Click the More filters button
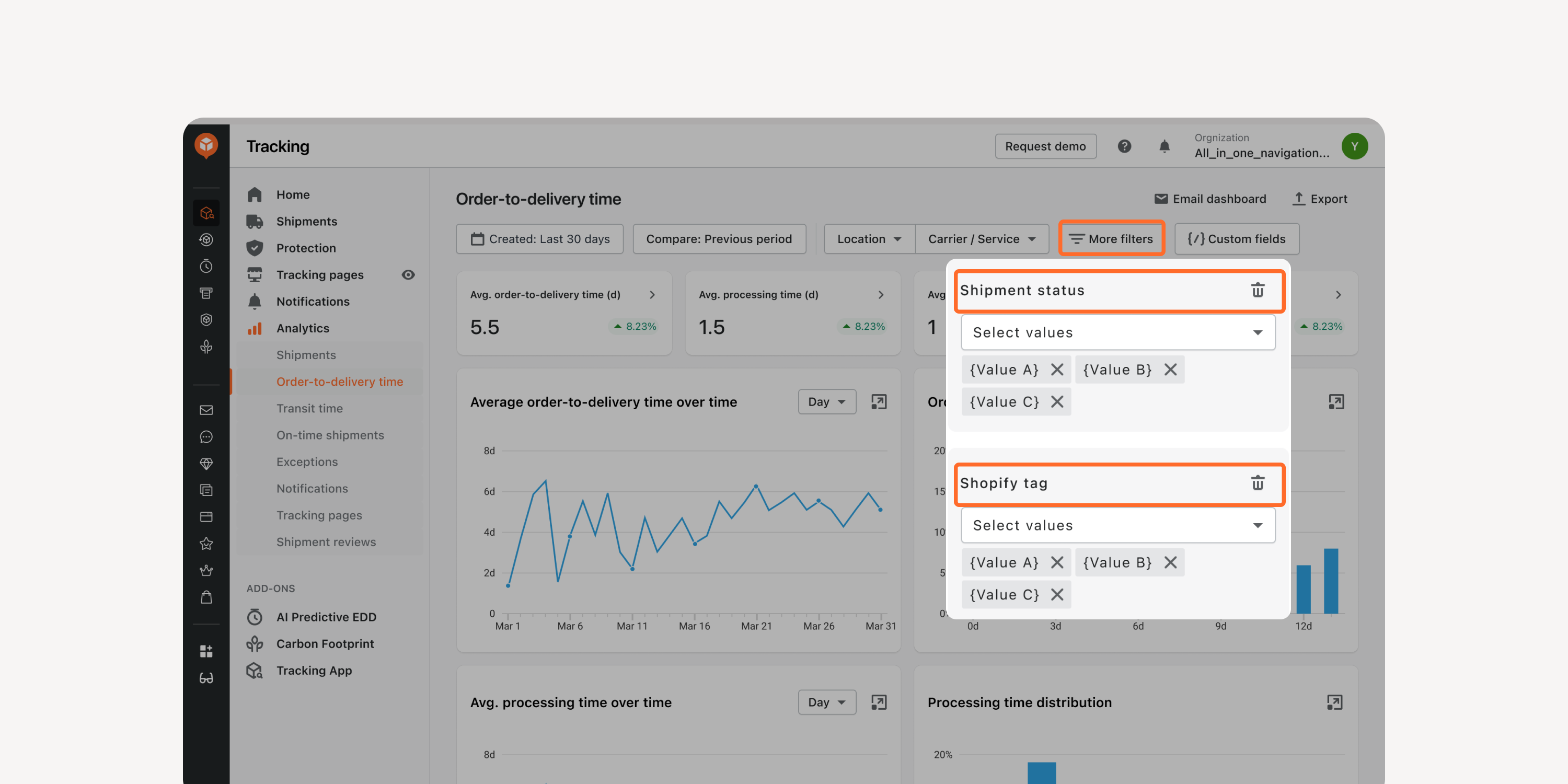 coord(1112,239)
